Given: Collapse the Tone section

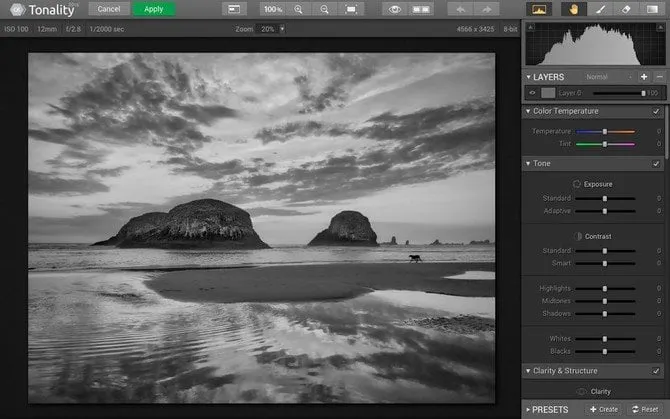Looking at the screenshot, I should (x=528, y=163).
